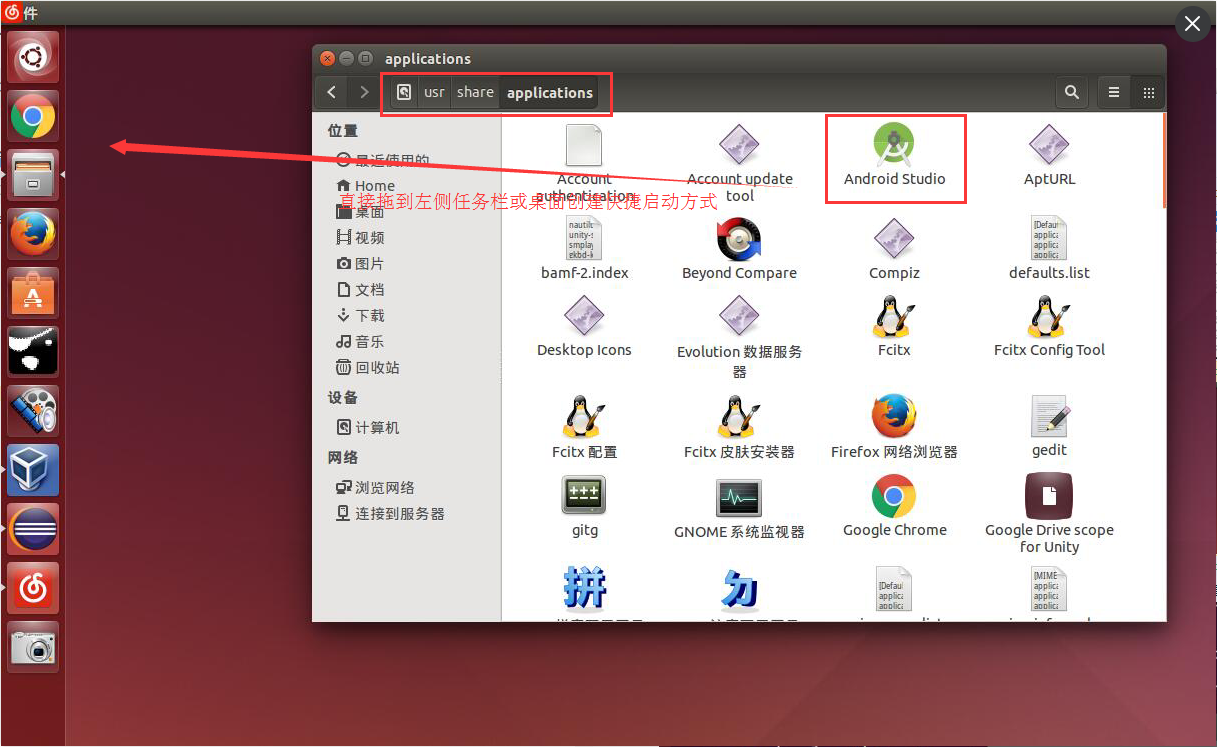Viewport: 1217px width, 747px height.
Task: Switch to icon grid view
Action: (x=1148, y=93)
